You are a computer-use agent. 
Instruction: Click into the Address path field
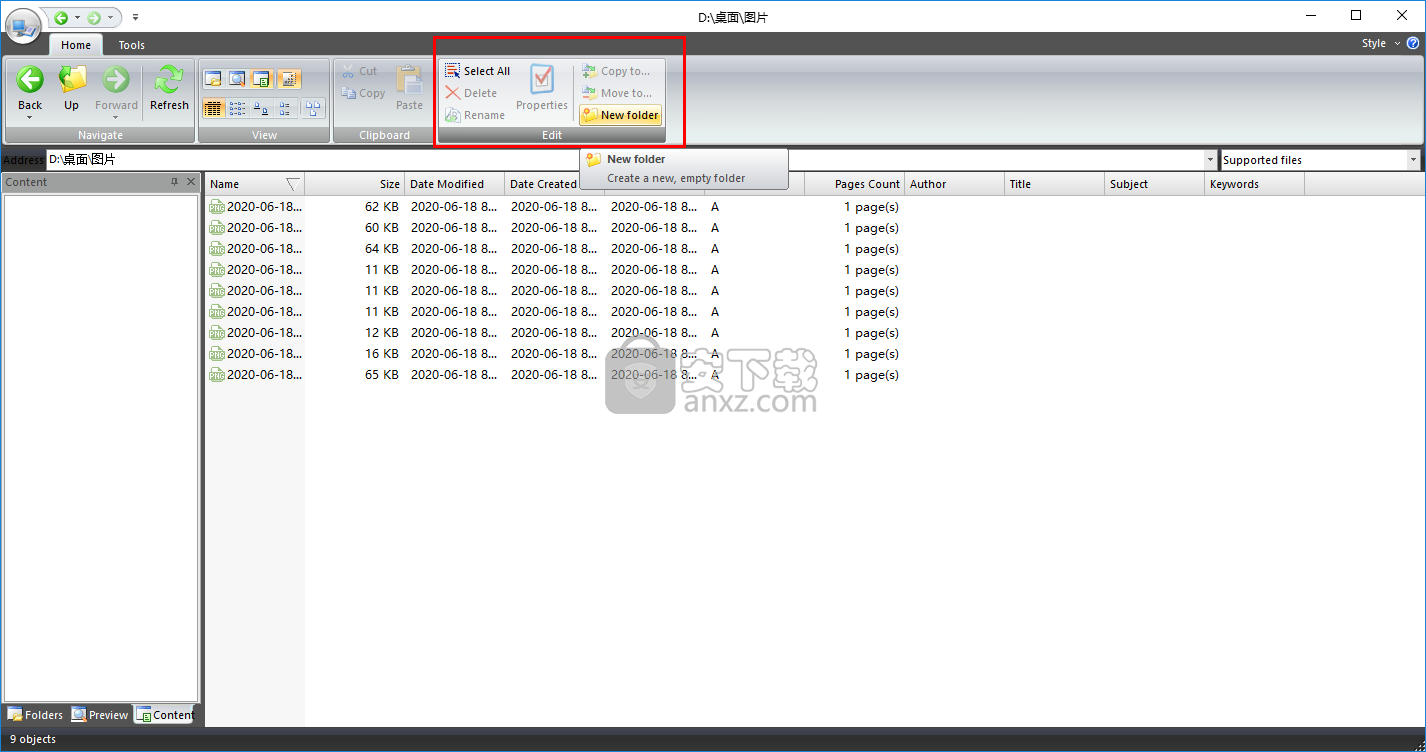click(x=625, y=160)
